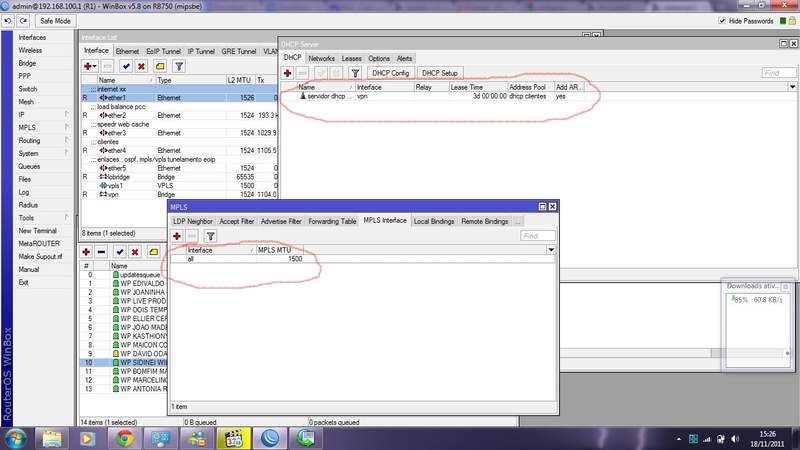Open column dropdown arrow in MPLS table

click(551, 250)
